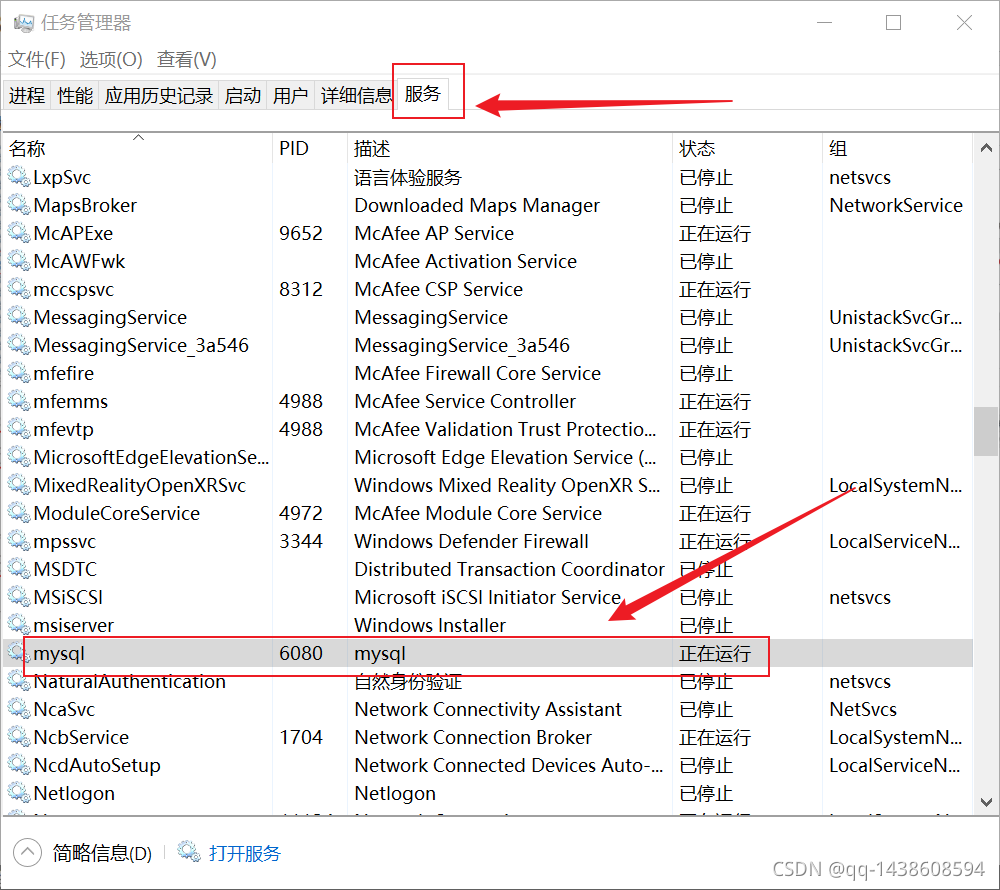1000x890 pixels.
Task: Click the gear icon beside MapsBroker
Action: pos(18,205)
